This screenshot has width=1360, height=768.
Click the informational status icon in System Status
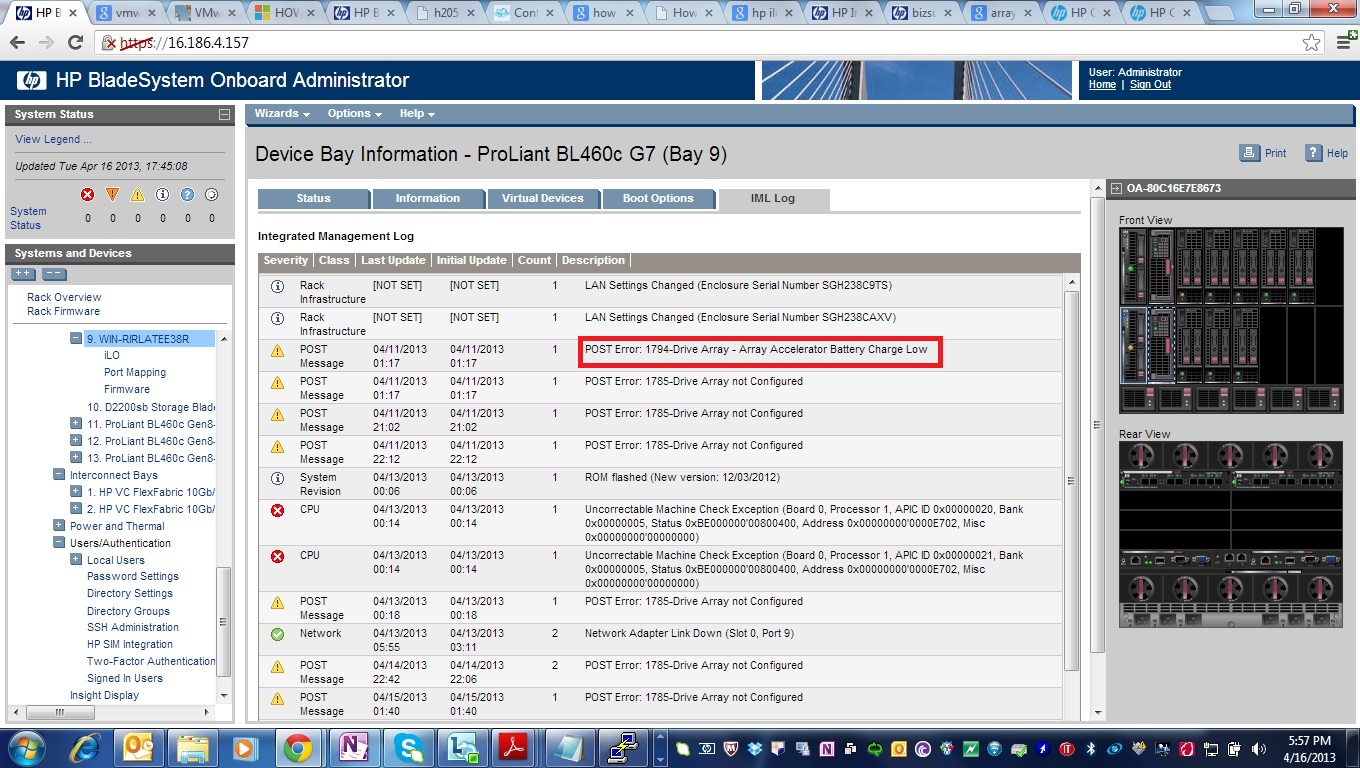(x=162, y=195)
